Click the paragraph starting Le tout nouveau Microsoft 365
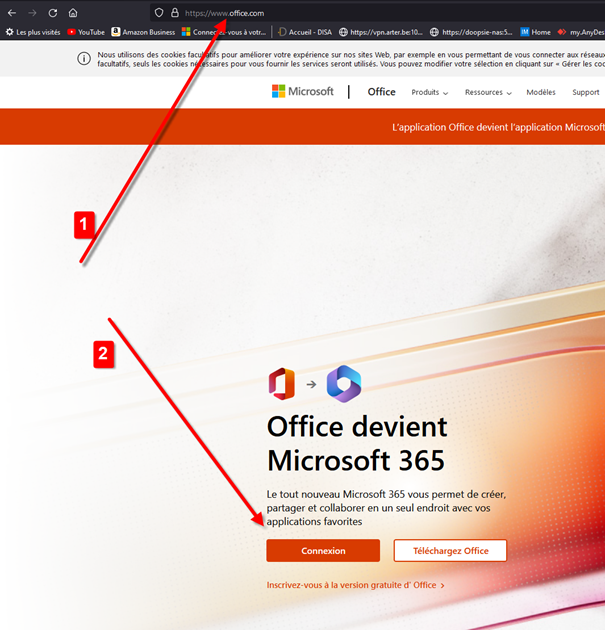Image resolution: width=605 pixels, height=630 pixels. tap(386, 508)
